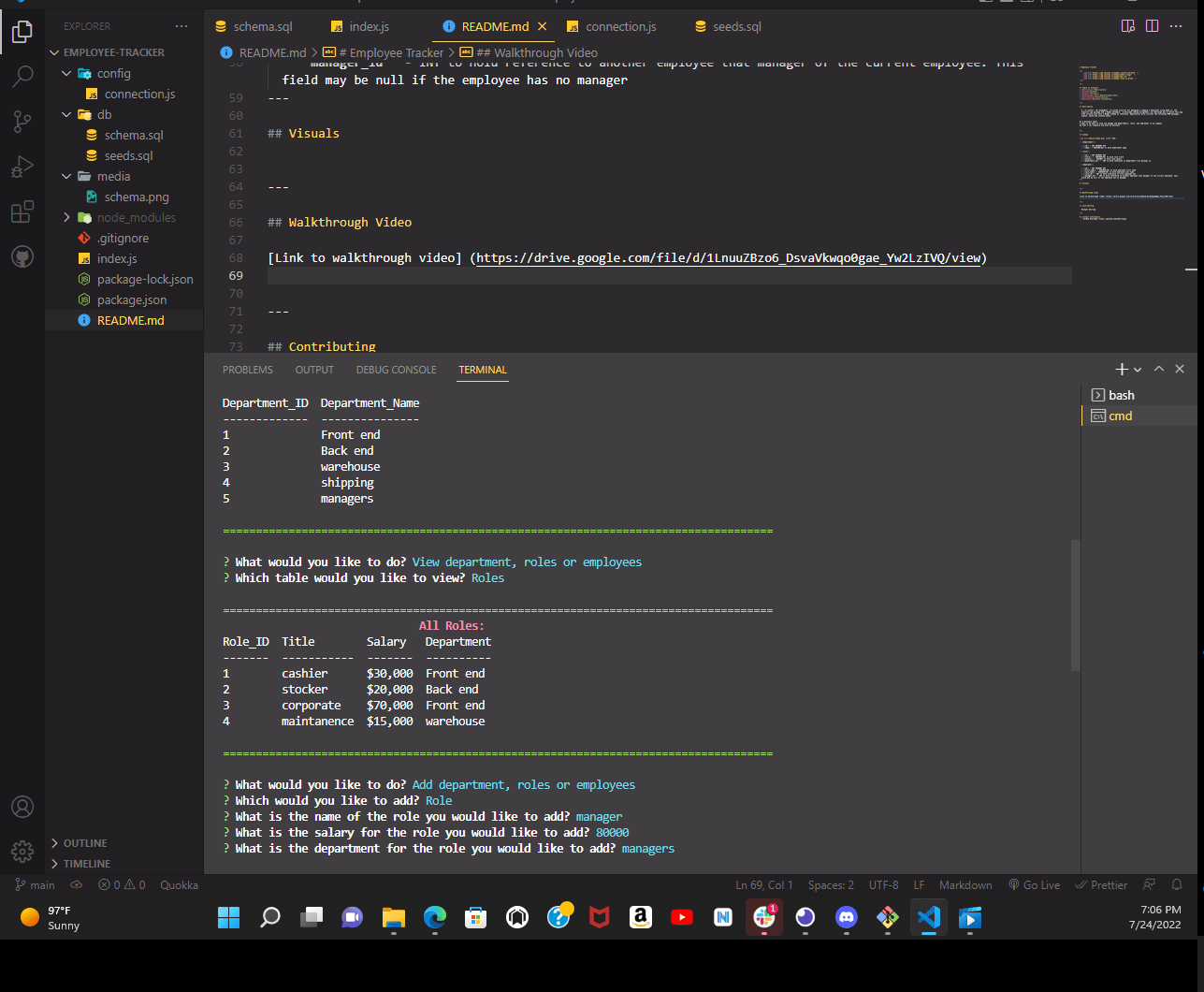This screenshot has width=1204, height=992.
Task: Switch to the schema.sql tab
Action: coord(262,26)
